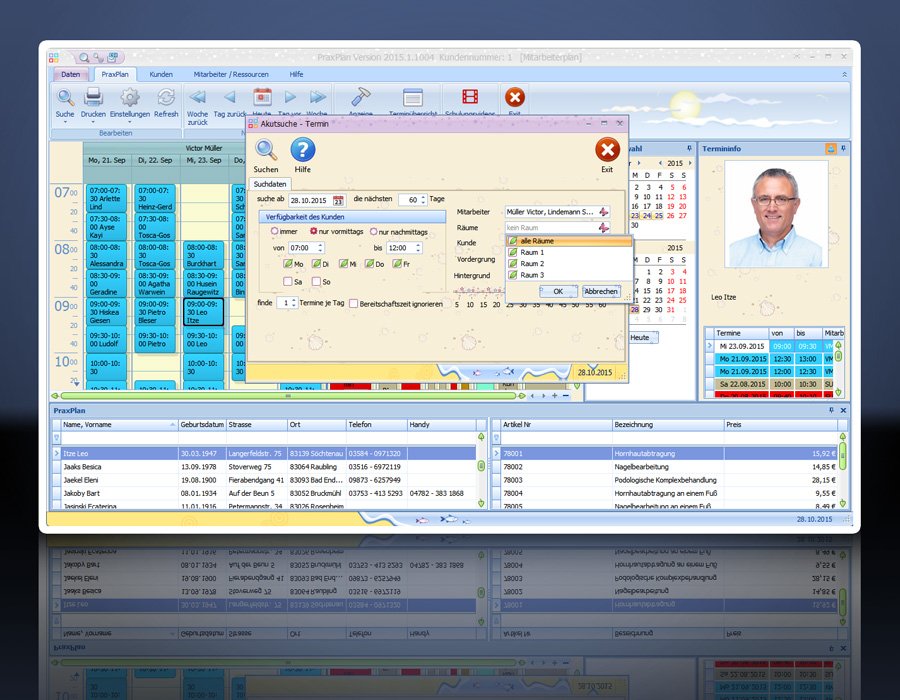Open the Räume dropdown
Screen dimensions: 900x700
coord(603,228)
